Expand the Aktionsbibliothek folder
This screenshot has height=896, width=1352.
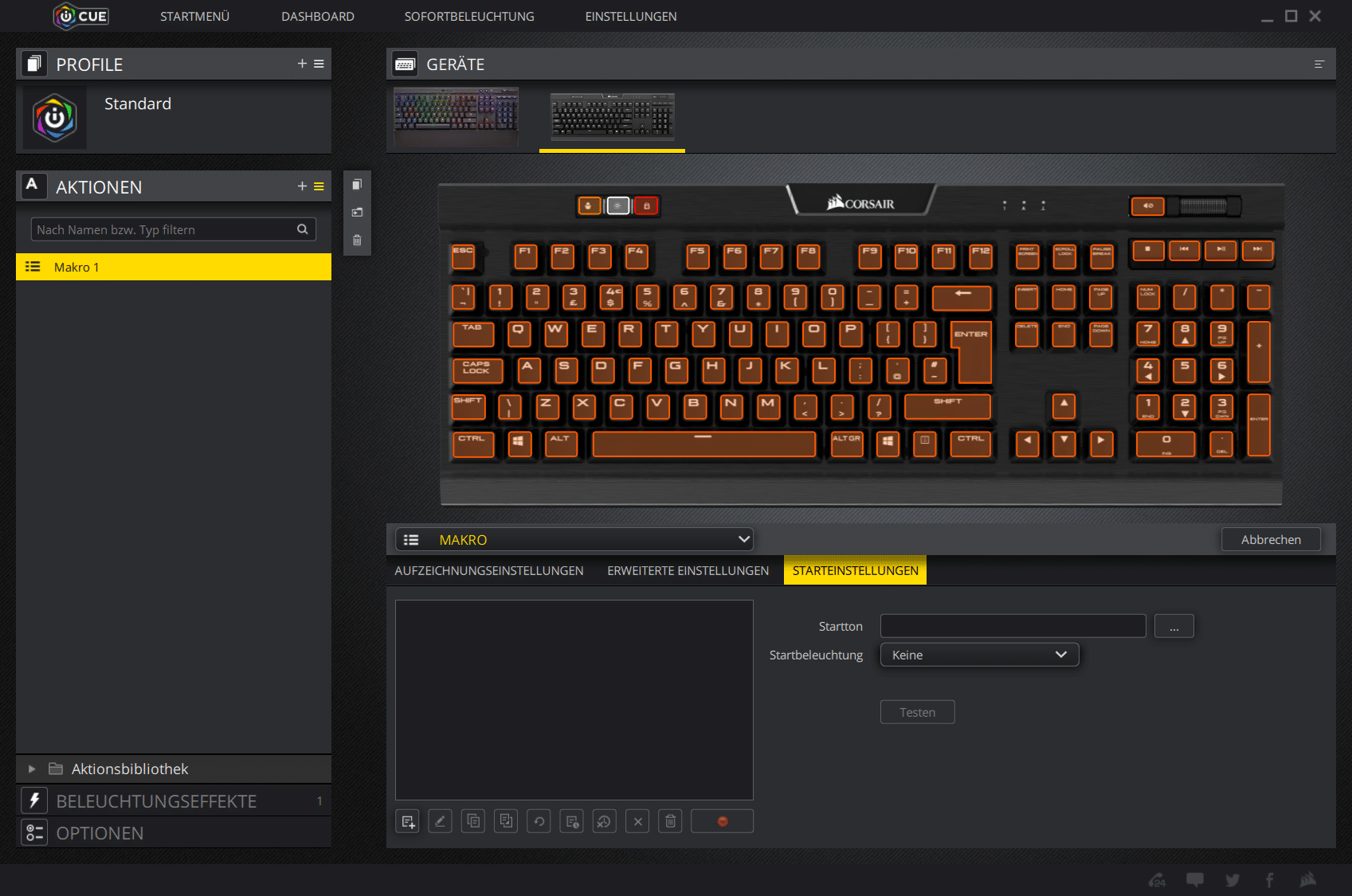point(32,769)
